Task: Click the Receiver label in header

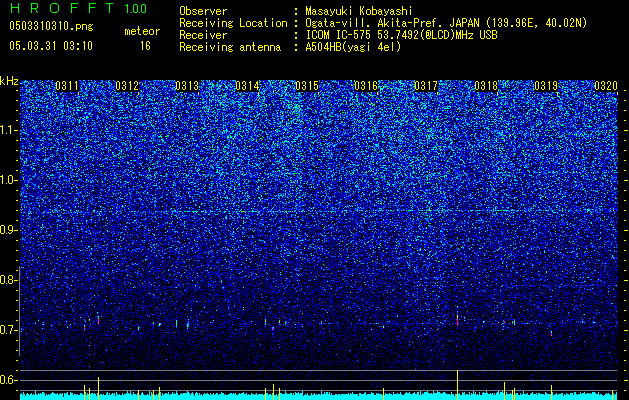Action: point(203,35)
